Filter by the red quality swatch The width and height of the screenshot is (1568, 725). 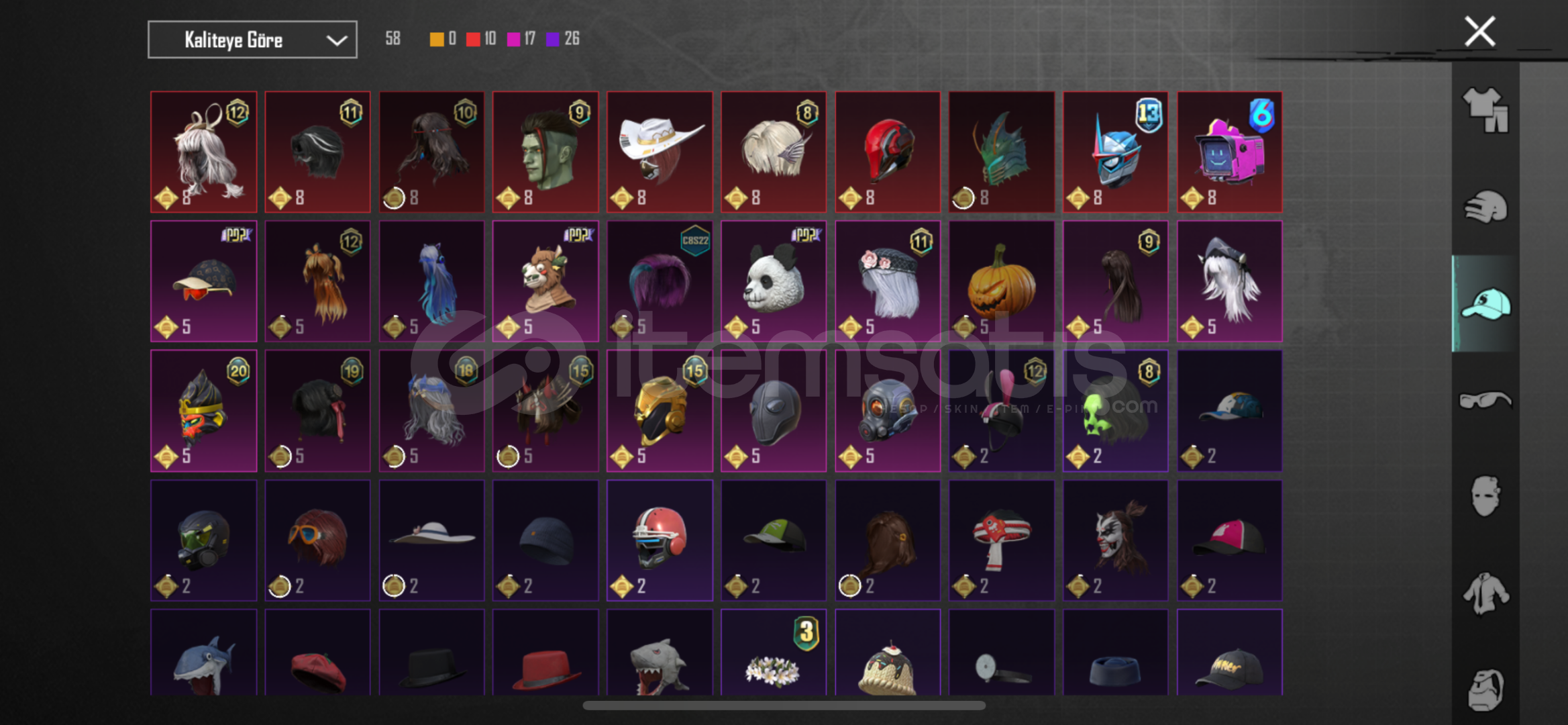point(473,39)
